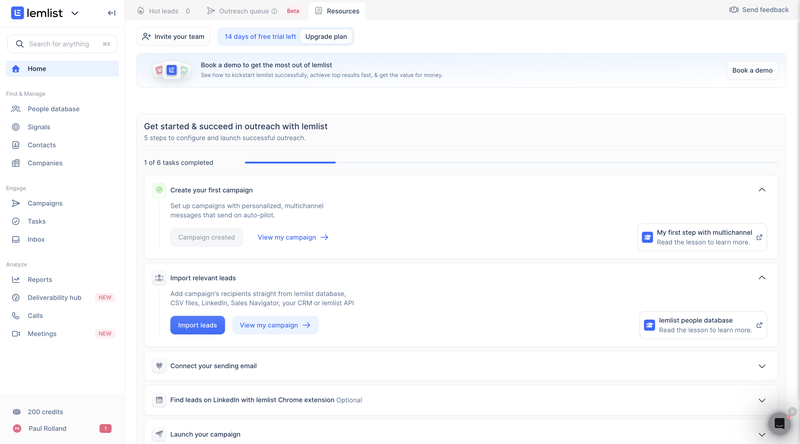The width and height of the screenshot is (800, 444).
Task: Click Invite your team button
Action: click(173, 37)
